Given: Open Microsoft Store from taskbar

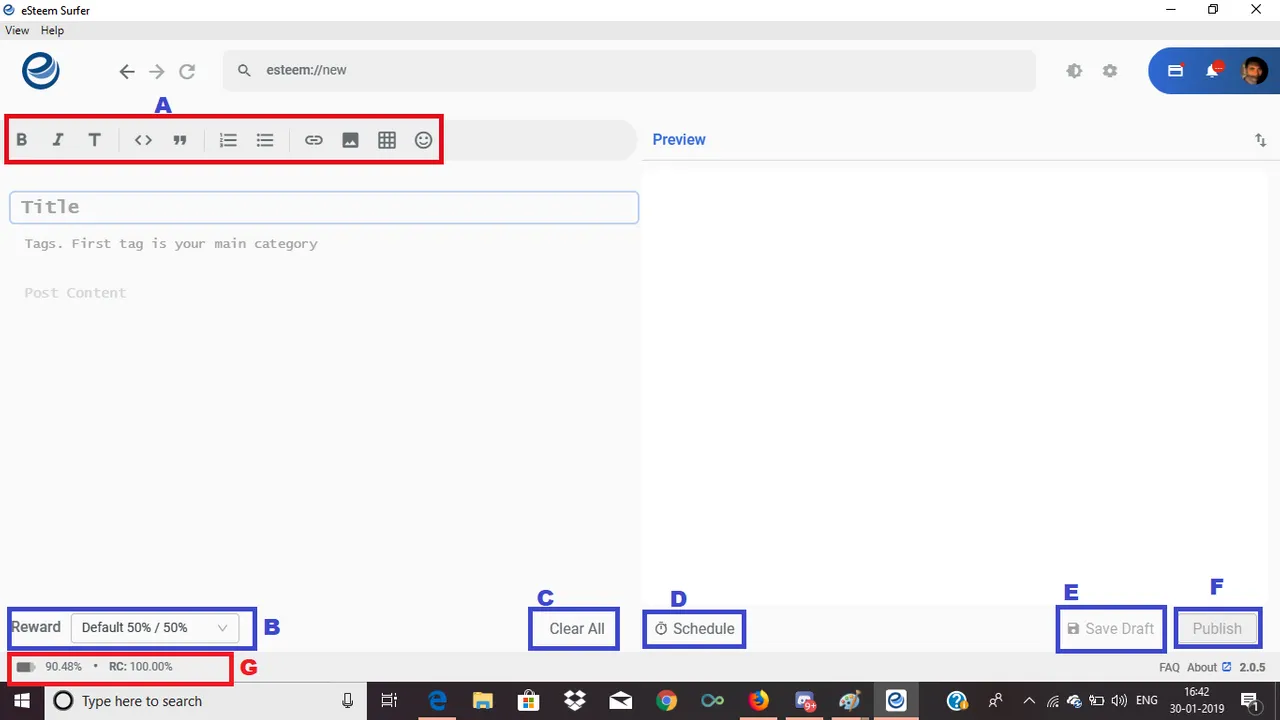Looking at the screenshot, I should (x=529, y=701).
